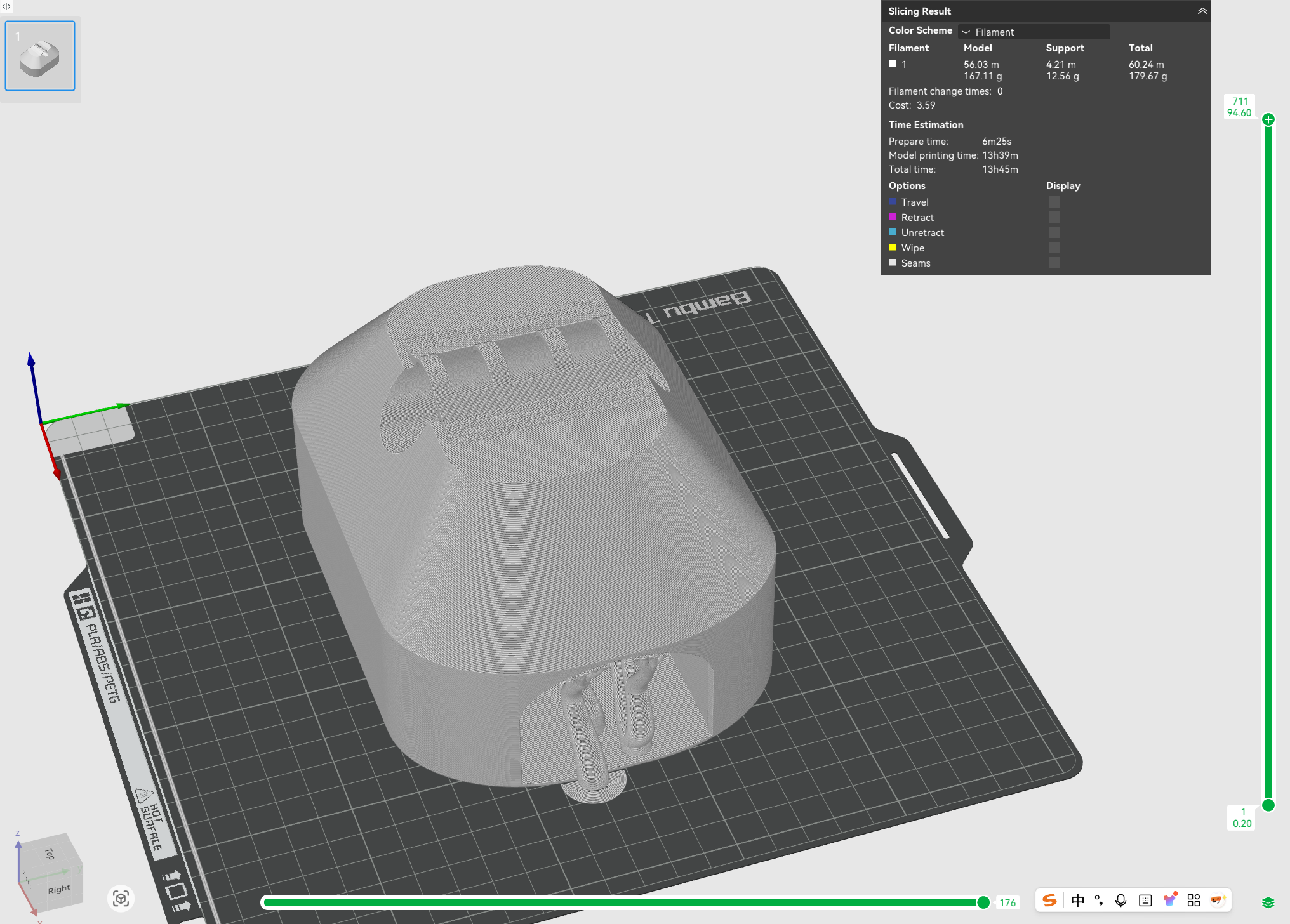Select the plate 1 thumbnail

[x=39, y=55]
